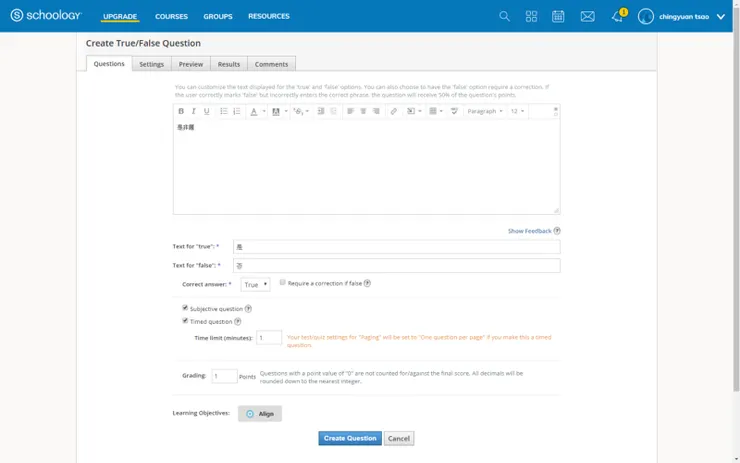Enable Require a correction if false
This screenshot has height=463, width=740.
(x=282, y=282)
